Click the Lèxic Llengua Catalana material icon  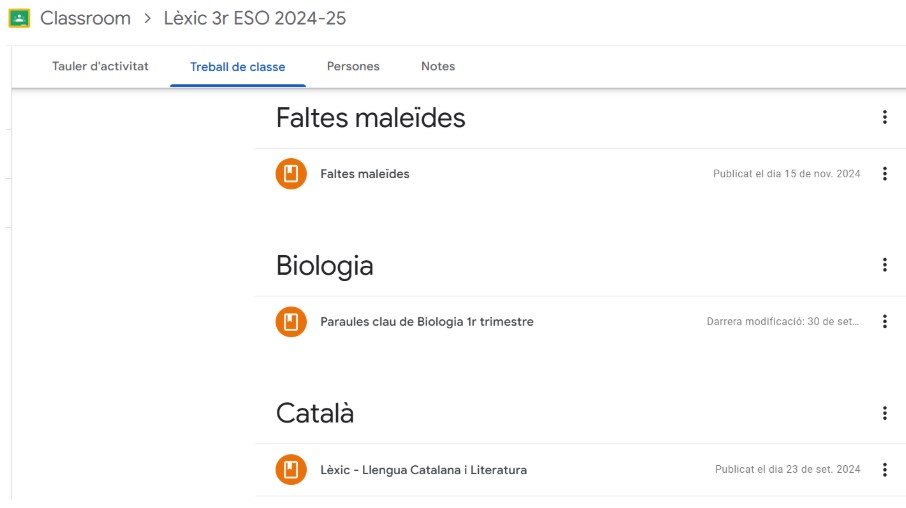pyautogui.click(x=291, y=470)
